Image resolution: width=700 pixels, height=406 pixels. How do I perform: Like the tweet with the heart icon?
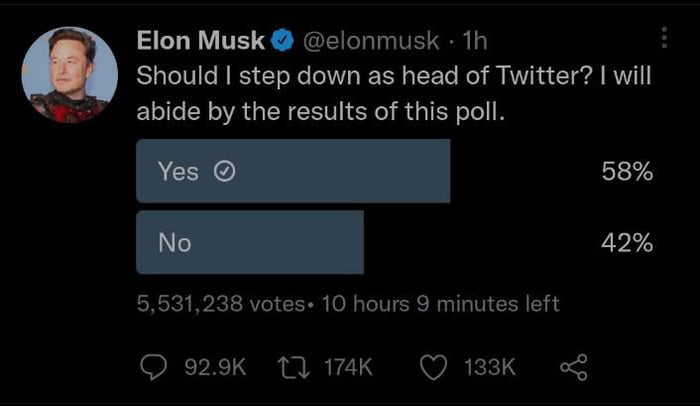pos(434,367)
